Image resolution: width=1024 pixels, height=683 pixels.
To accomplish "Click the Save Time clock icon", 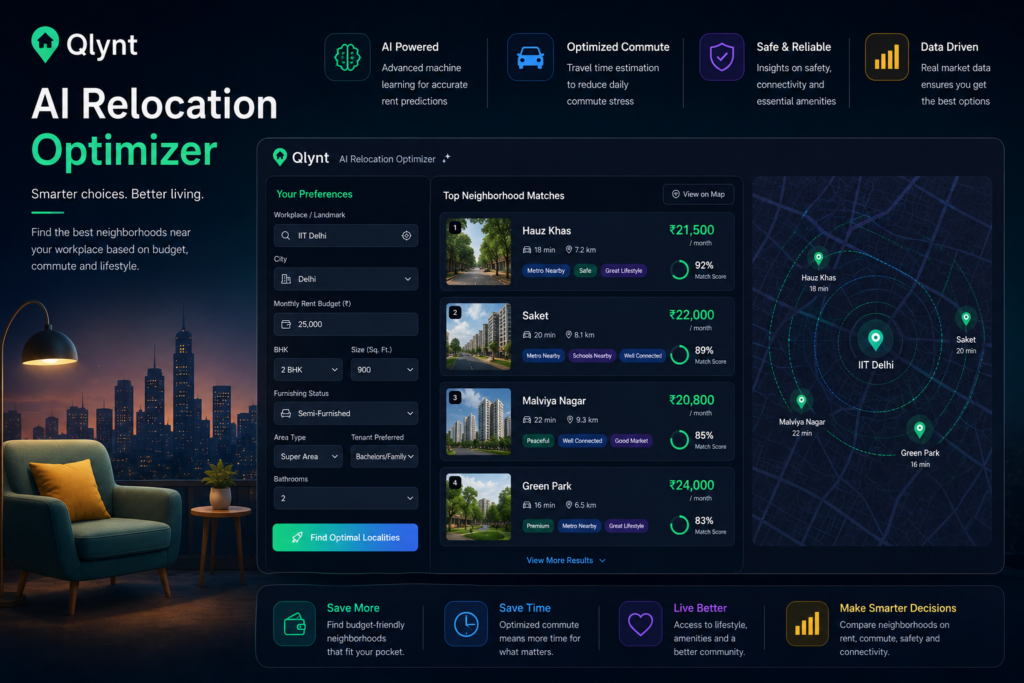I will tap(466, 624).
